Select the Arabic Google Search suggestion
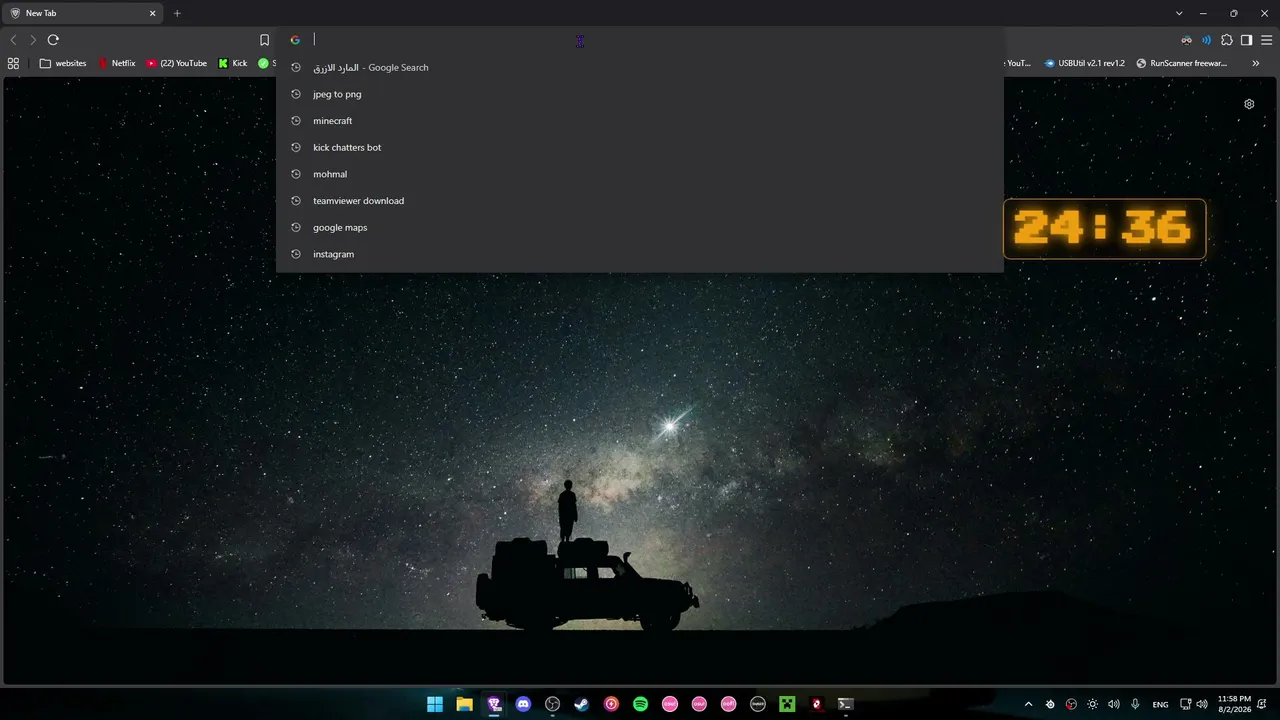The width and height of the screenshot is (1280, 720). (640, 67)
